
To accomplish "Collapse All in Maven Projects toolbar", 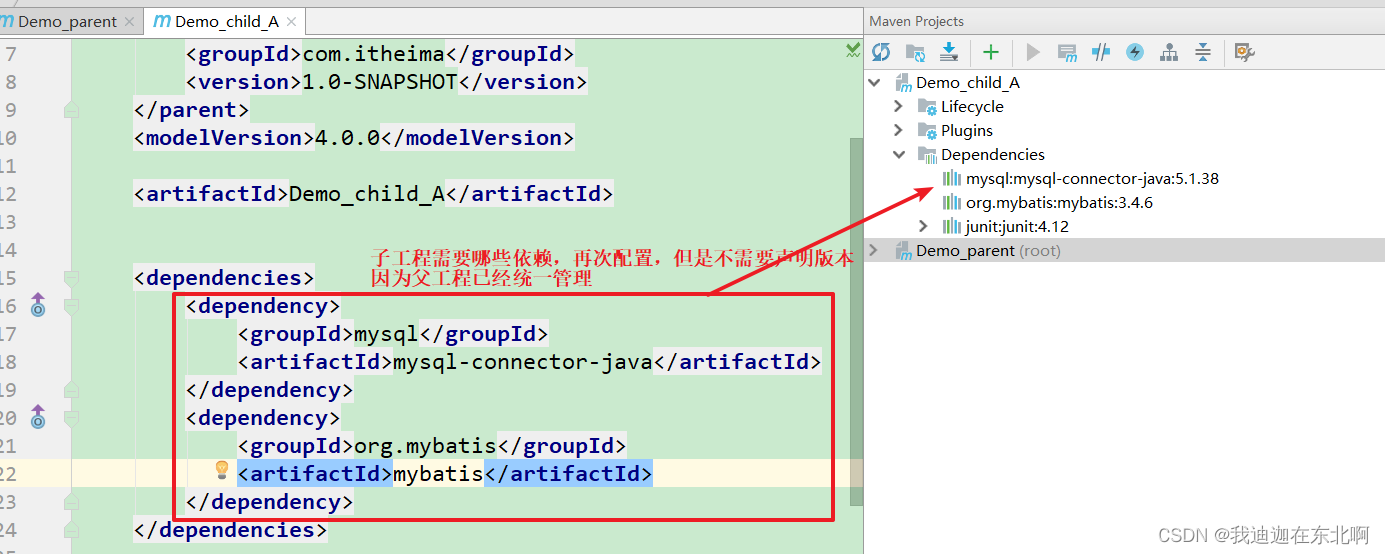I will tap(1203, 52).
